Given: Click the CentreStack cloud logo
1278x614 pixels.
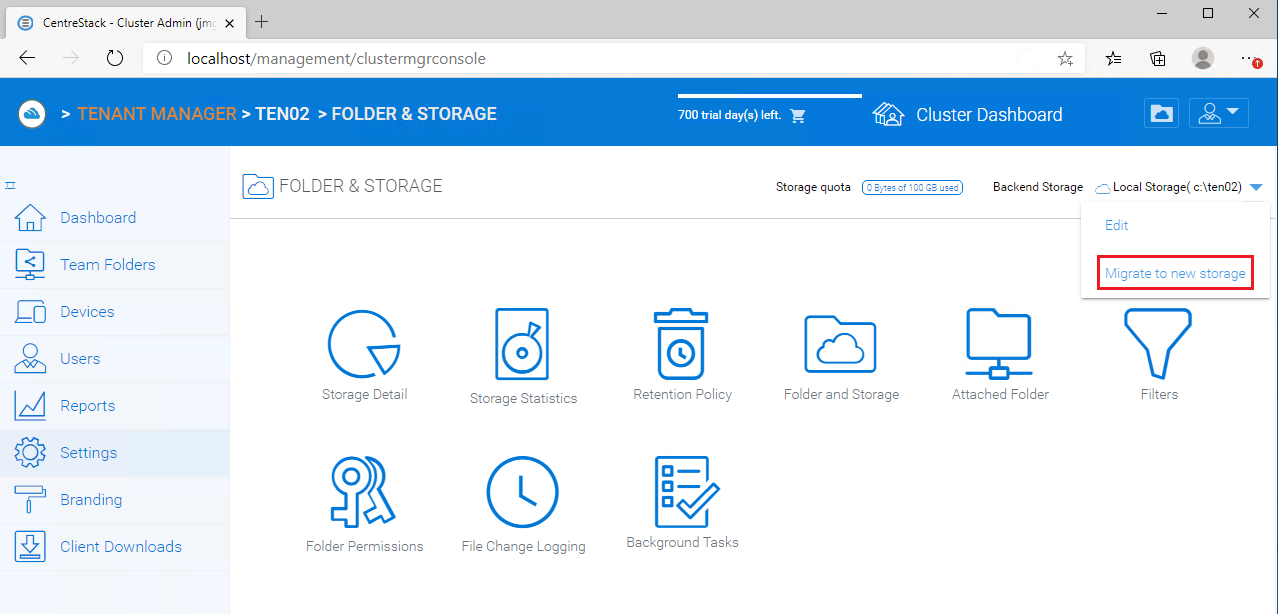Looking at the screenshot, I should 32,113.
